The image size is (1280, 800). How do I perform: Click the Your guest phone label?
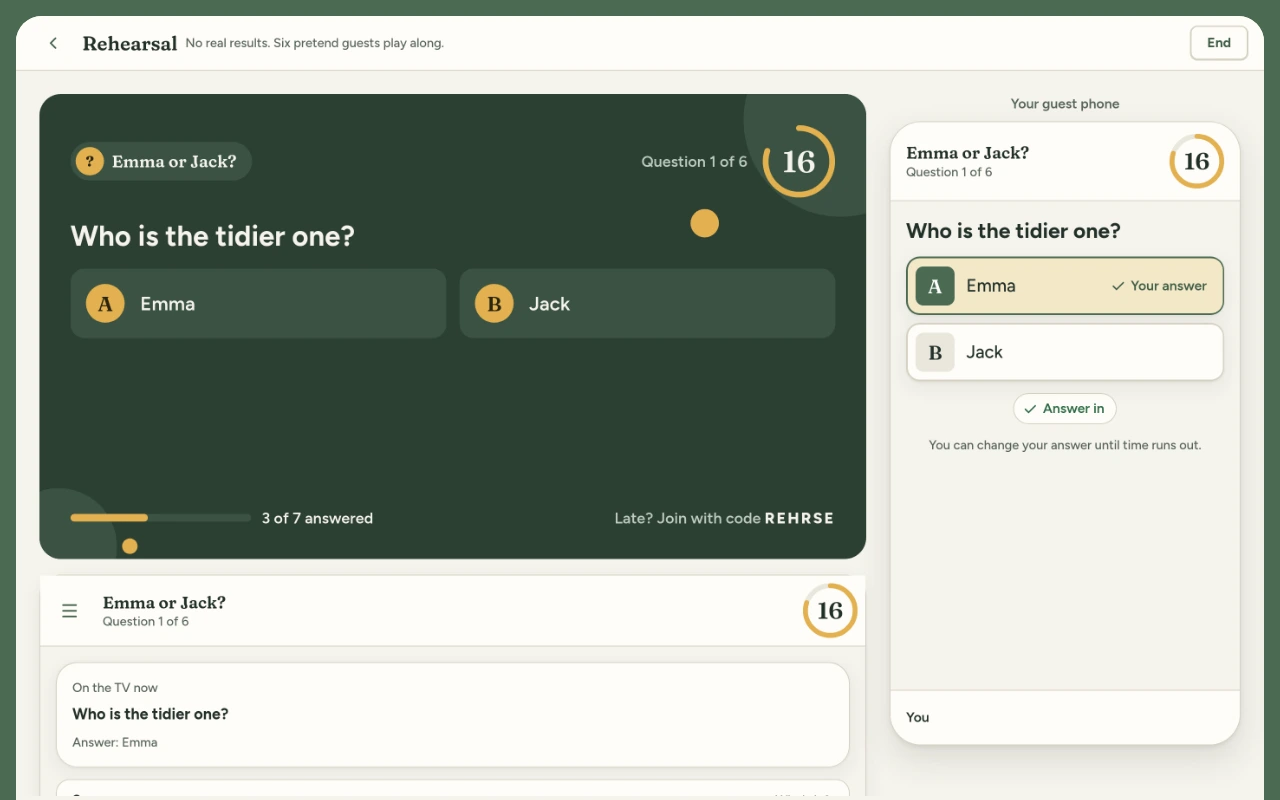coord(1065,104)
